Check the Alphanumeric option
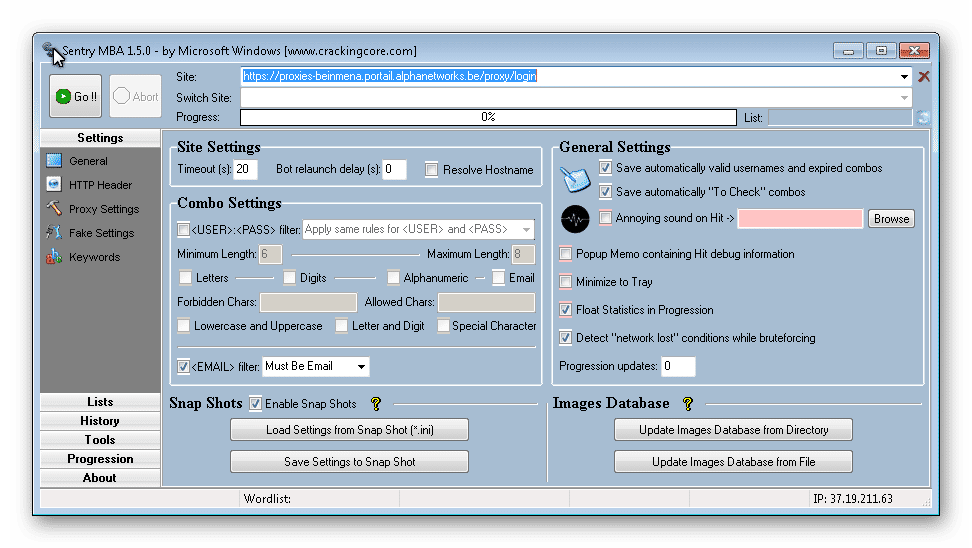The width and height of the screenshot is (972, 548). (393, 278)
